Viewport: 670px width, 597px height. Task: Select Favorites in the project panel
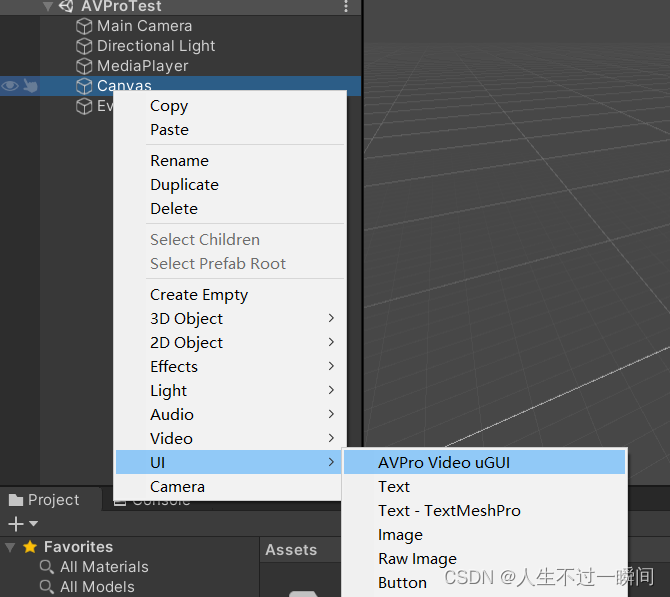[78, 547]
